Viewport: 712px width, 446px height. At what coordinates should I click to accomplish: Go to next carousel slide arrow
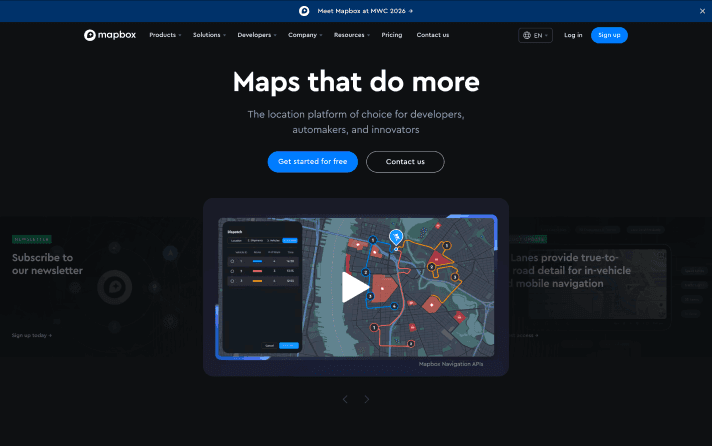[x=366, y=399]
